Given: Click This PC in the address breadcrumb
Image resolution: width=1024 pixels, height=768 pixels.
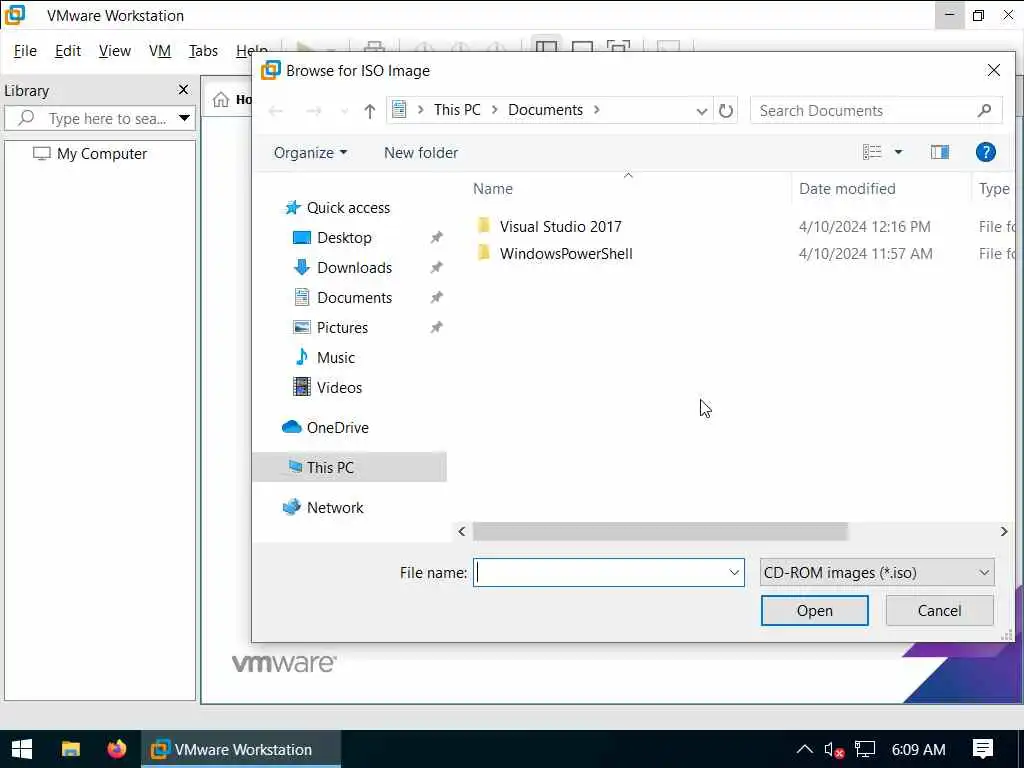Looking at the screenshot, I should coord(457,110).
